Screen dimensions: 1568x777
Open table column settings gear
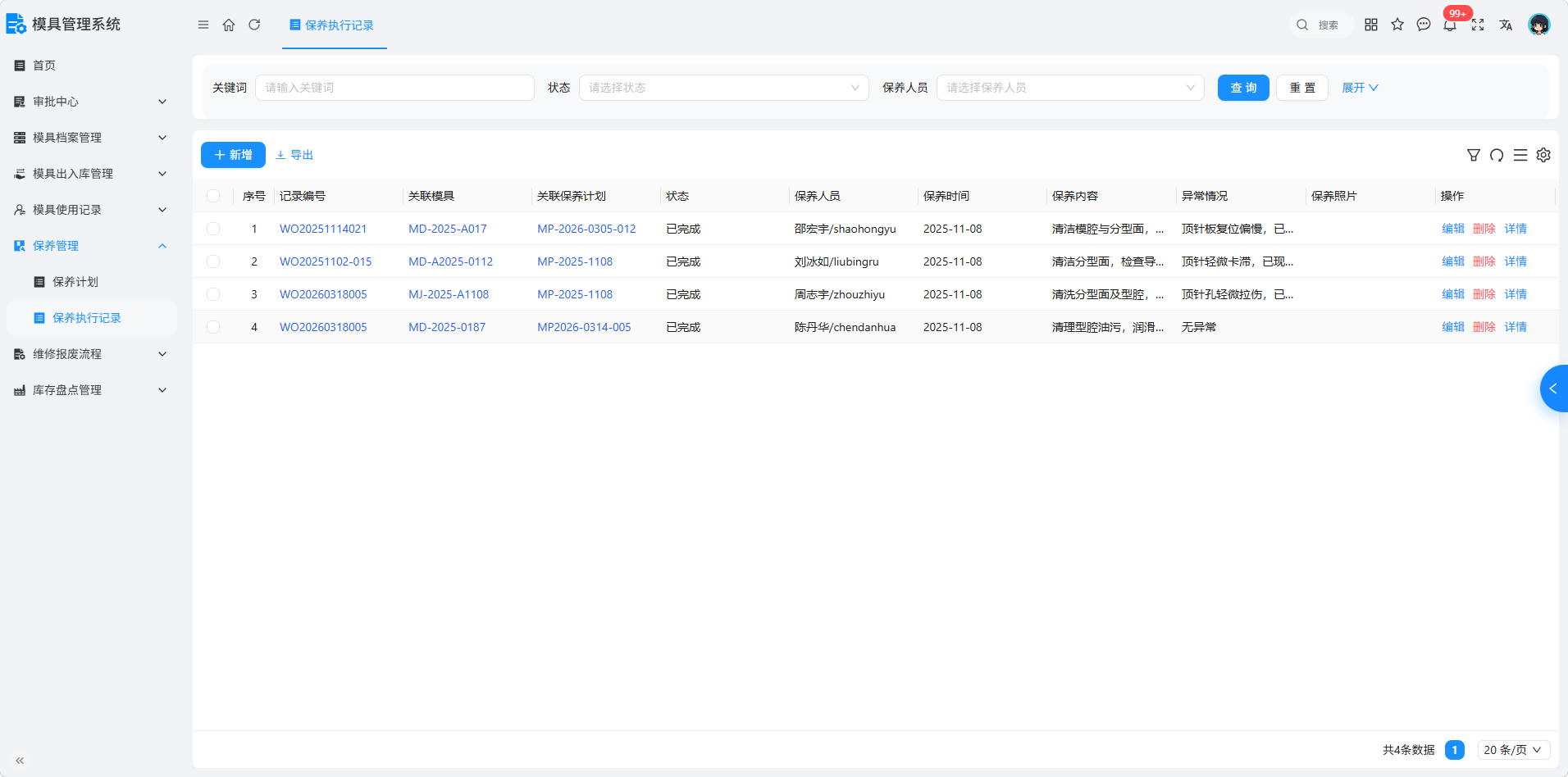coord(1543,155)
